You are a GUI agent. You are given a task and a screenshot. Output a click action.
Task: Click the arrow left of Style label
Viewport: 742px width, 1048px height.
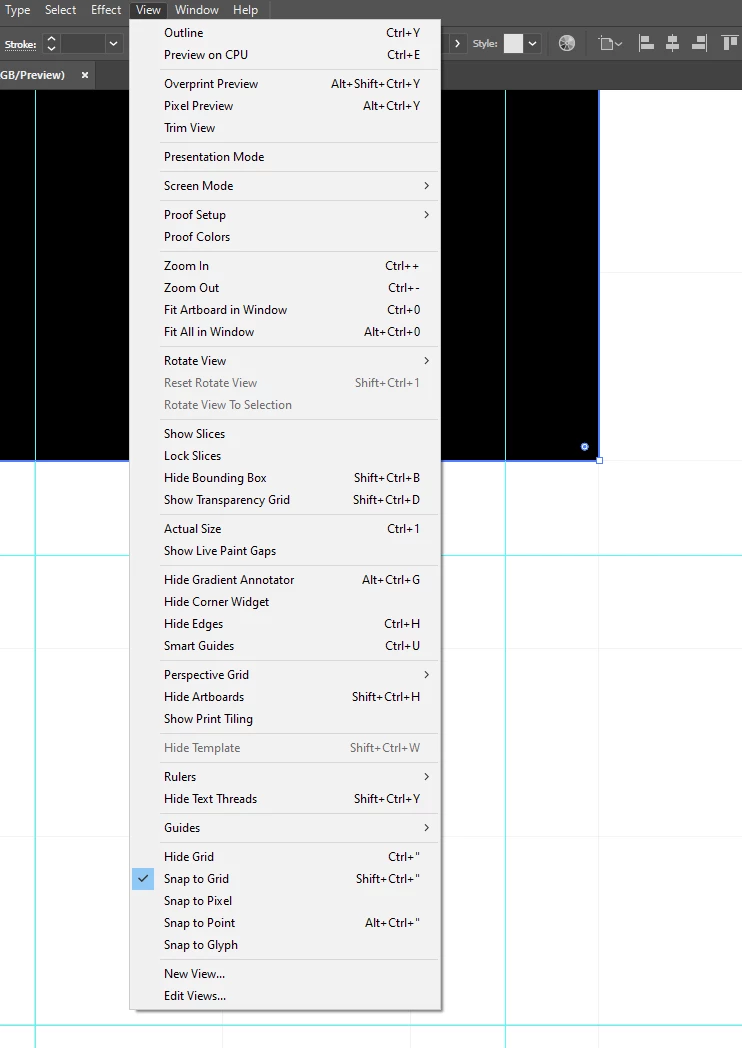tap(457, 43)
